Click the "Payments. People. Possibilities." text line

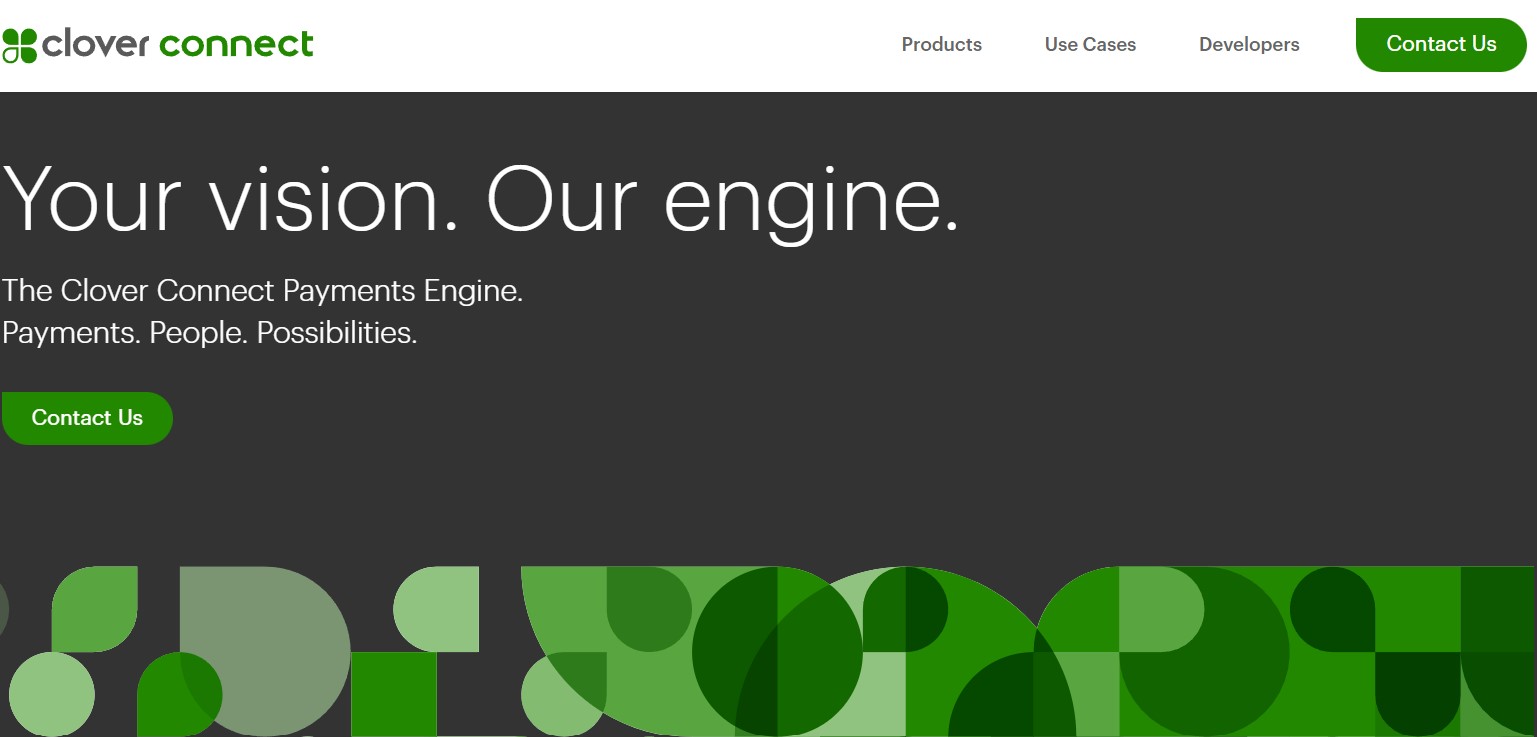(209, 333)
